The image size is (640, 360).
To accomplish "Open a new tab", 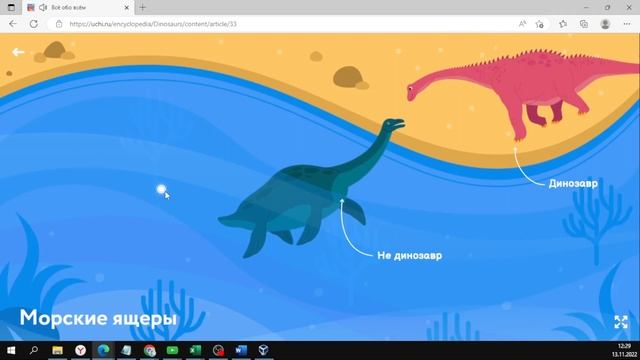I will coord(142,7).
